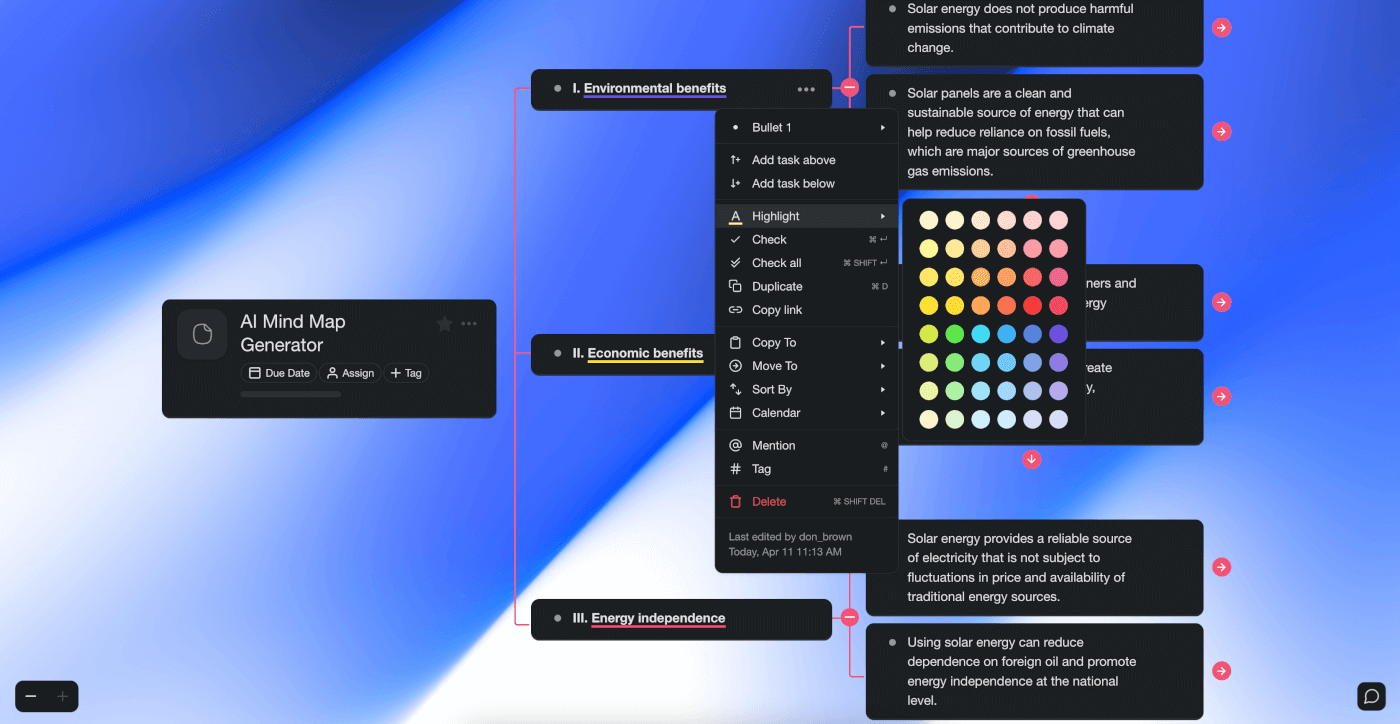Click the zoom out minus icon

pos(30,696)
